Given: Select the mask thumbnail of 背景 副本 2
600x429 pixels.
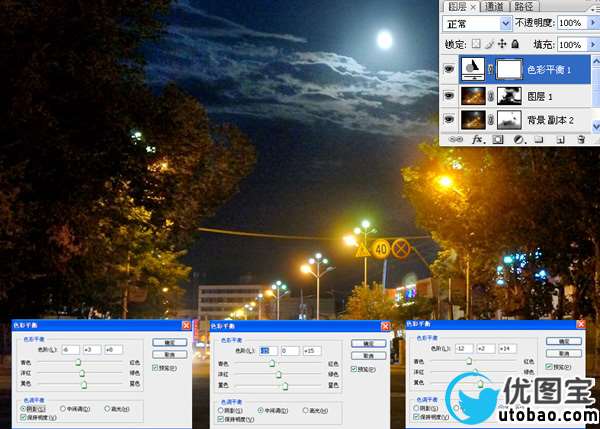Looking at the screenshot, I should (x=509, y=120).
